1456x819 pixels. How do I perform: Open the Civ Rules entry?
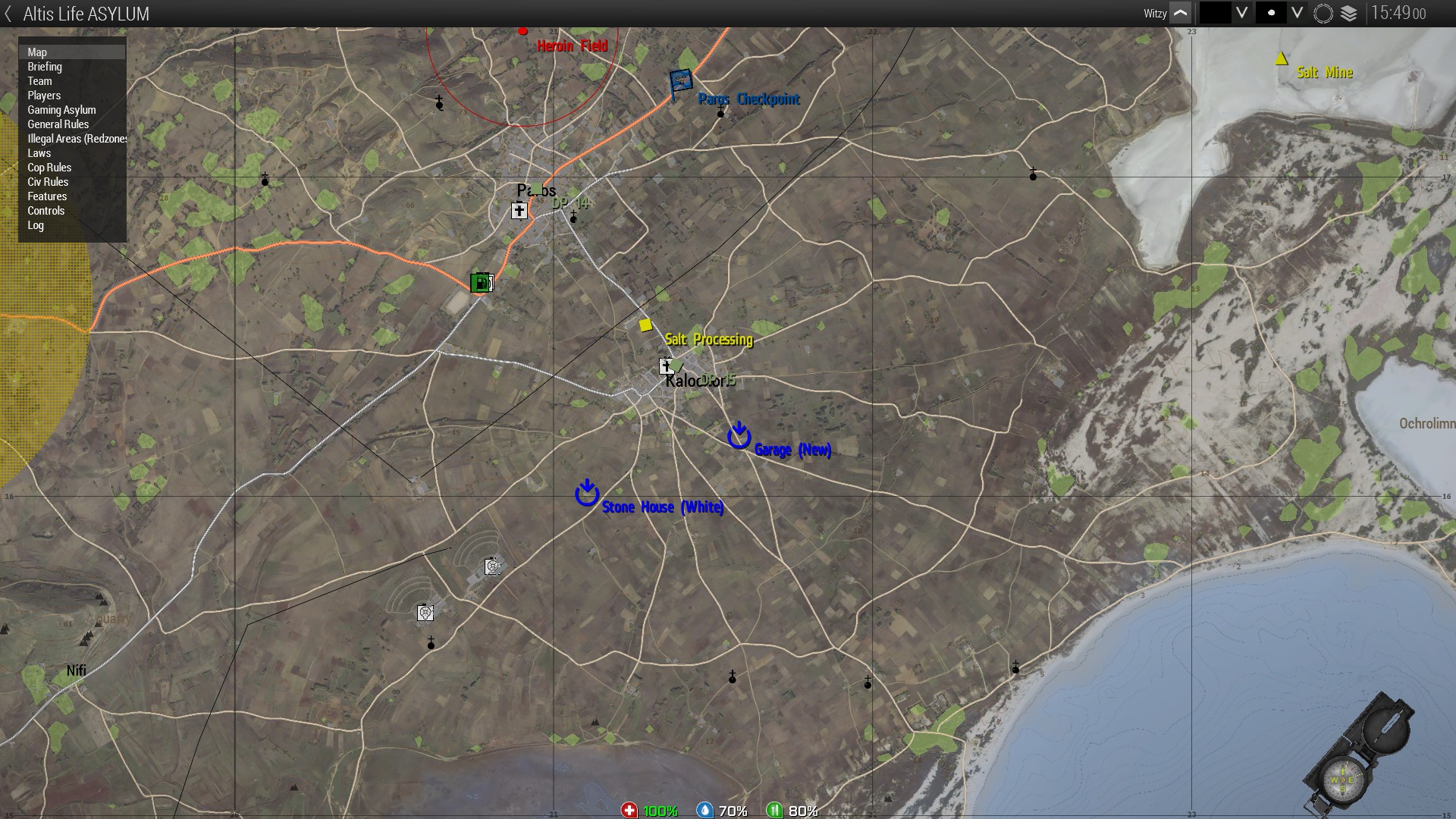tap(72, 182)
